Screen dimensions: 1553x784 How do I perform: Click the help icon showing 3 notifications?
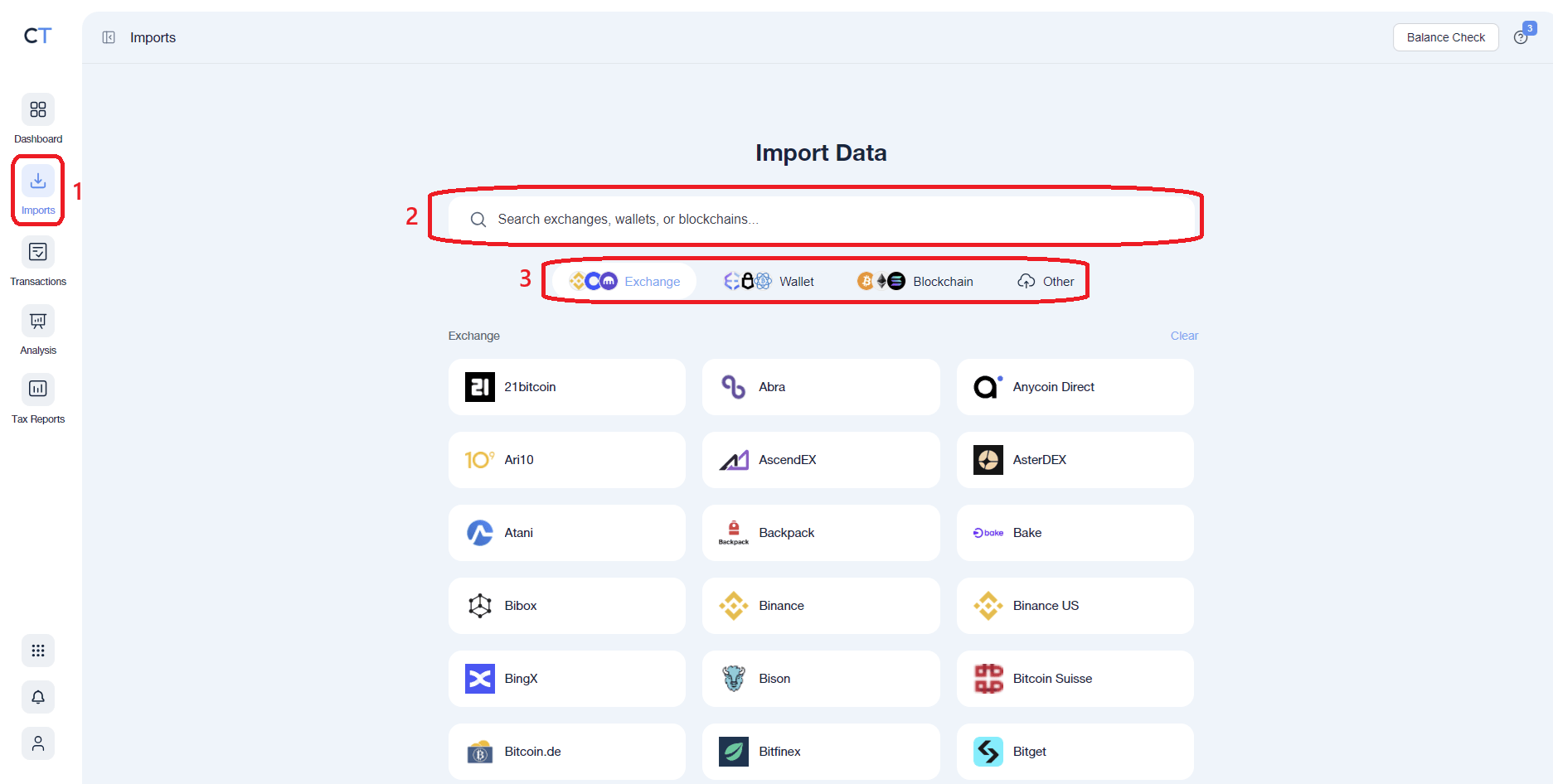pos(1522,37)
